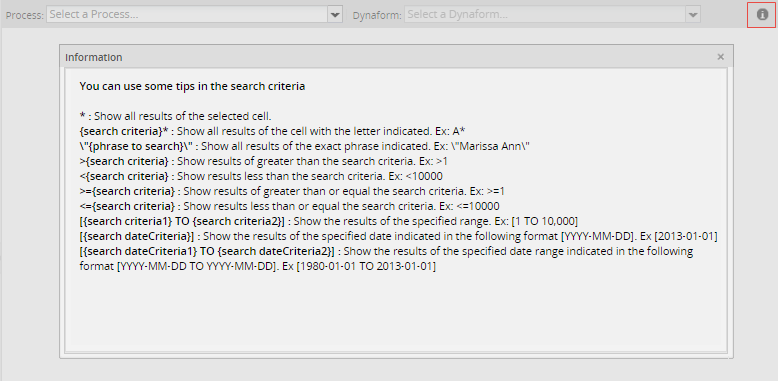Click the 'Select a Dynaform...' field
This screenshot has width=778, height=381.
tap(545, 14)
